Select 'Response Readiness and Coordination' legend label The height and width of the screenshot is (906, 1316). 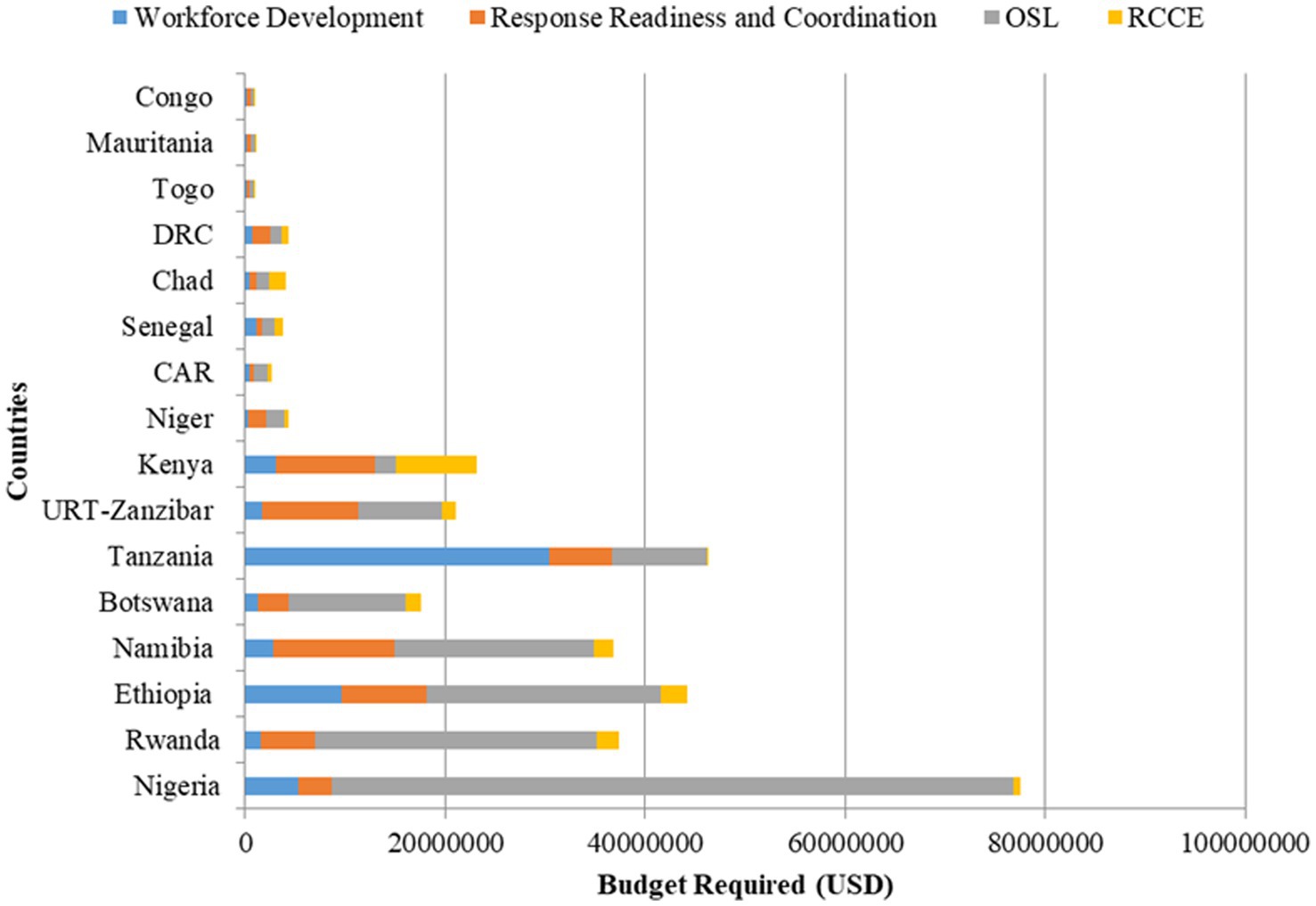[713, 18]
